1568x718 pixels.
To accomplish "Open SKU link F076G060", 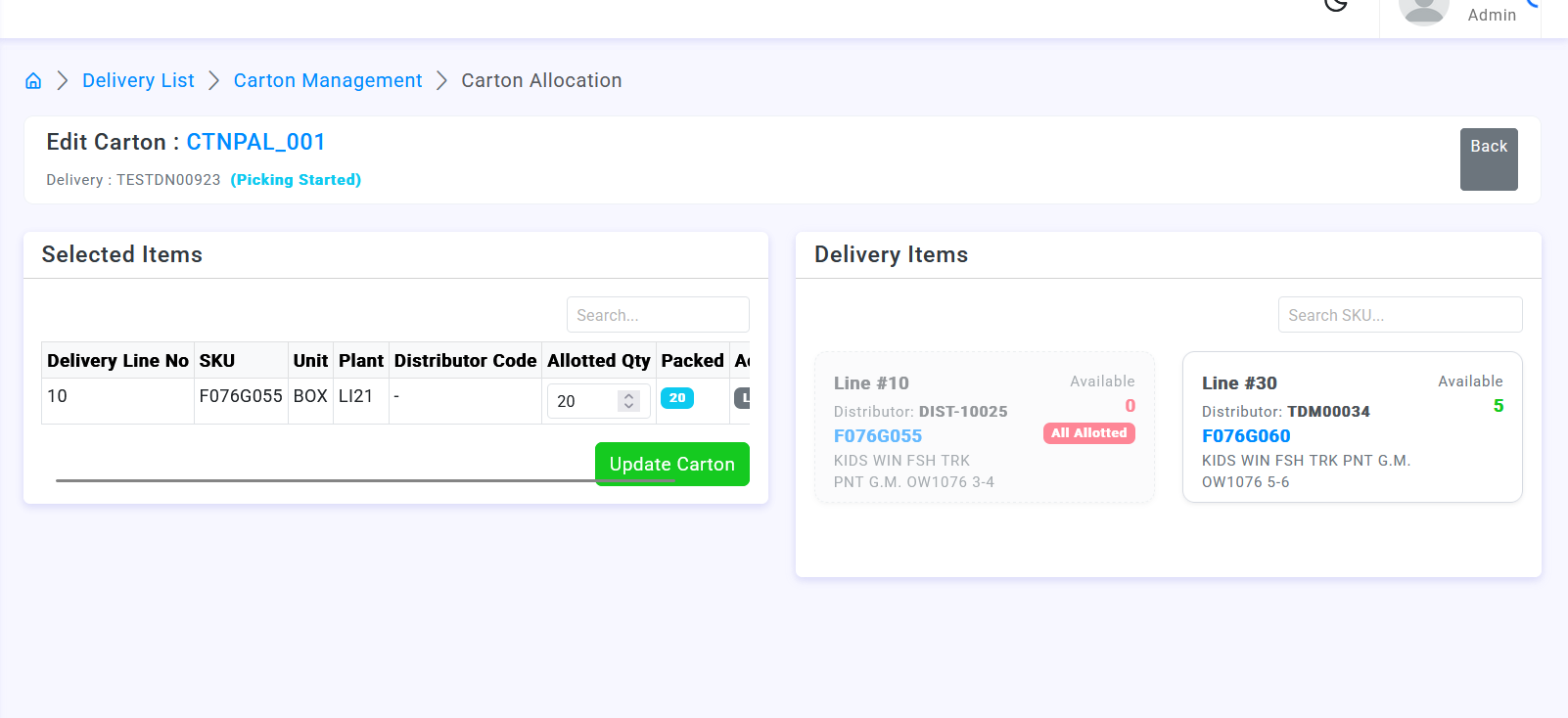I will pyautogui.click(x=1246, y=436).
